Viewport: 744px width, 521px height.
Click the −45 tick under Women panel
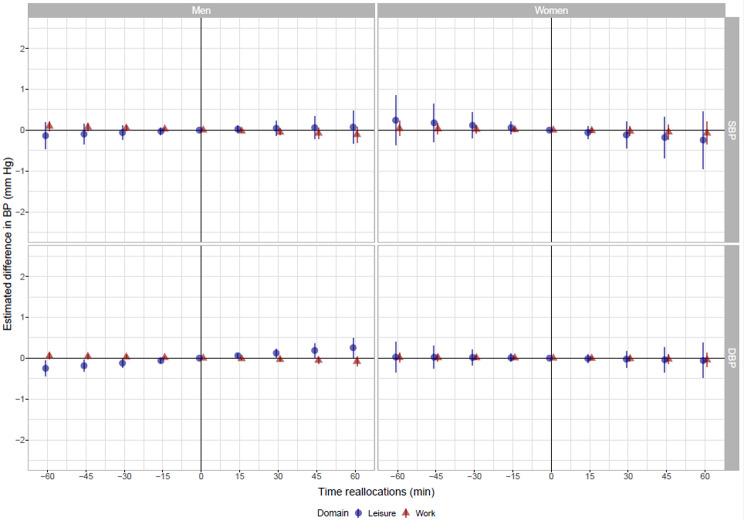point(436,476)
